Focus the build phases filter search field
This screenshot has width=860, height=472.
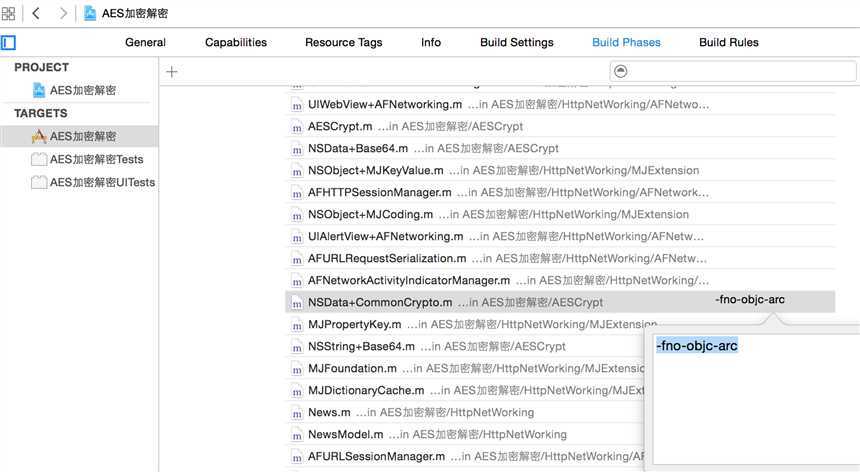point(733,71)
